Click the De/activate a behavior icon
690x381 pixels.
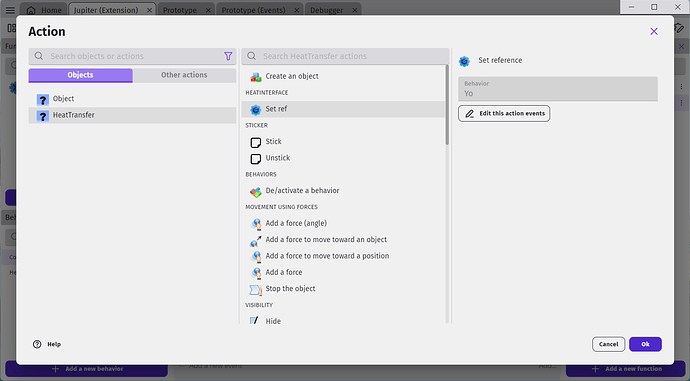(256, 191)
